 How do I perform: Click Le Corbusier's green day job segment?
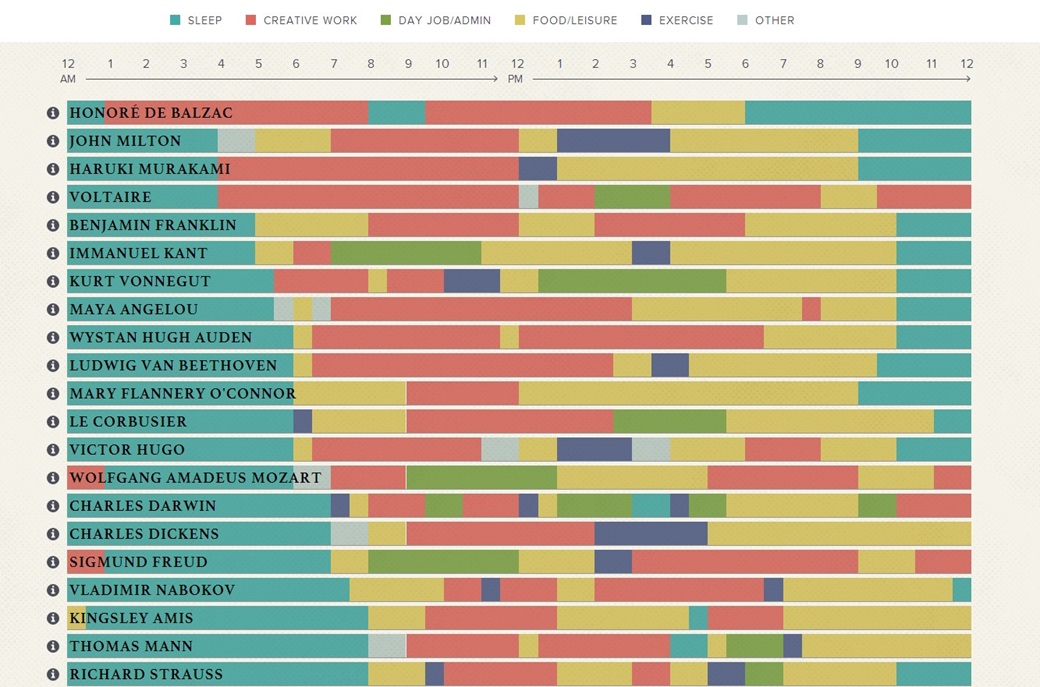[x=670, y=422]
